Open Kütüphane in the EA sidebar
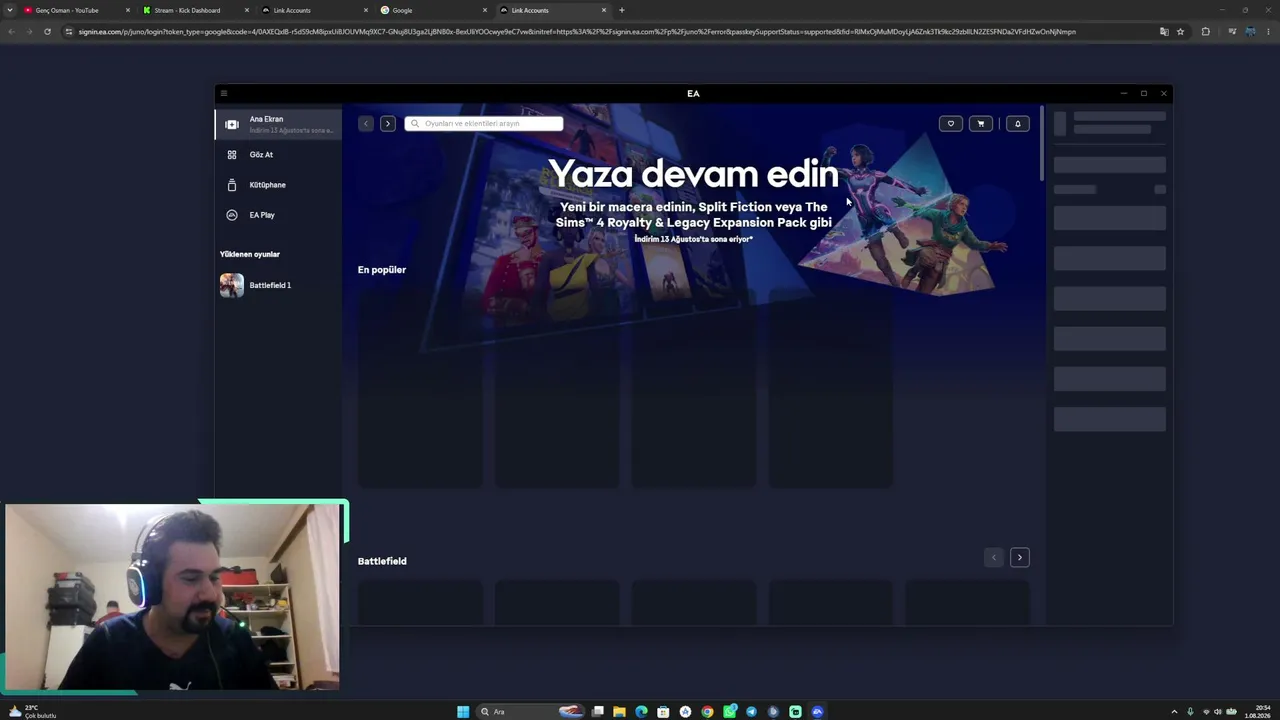The width and height of the screenshot is (1280, 720). pyautogui.click(x=278, y=185)
